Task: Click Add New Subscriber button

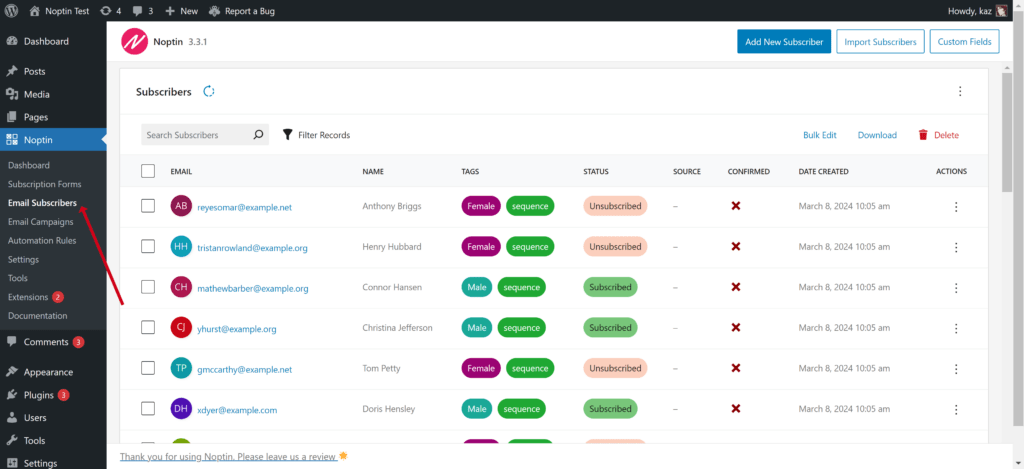Action: (x=784, y=41)
